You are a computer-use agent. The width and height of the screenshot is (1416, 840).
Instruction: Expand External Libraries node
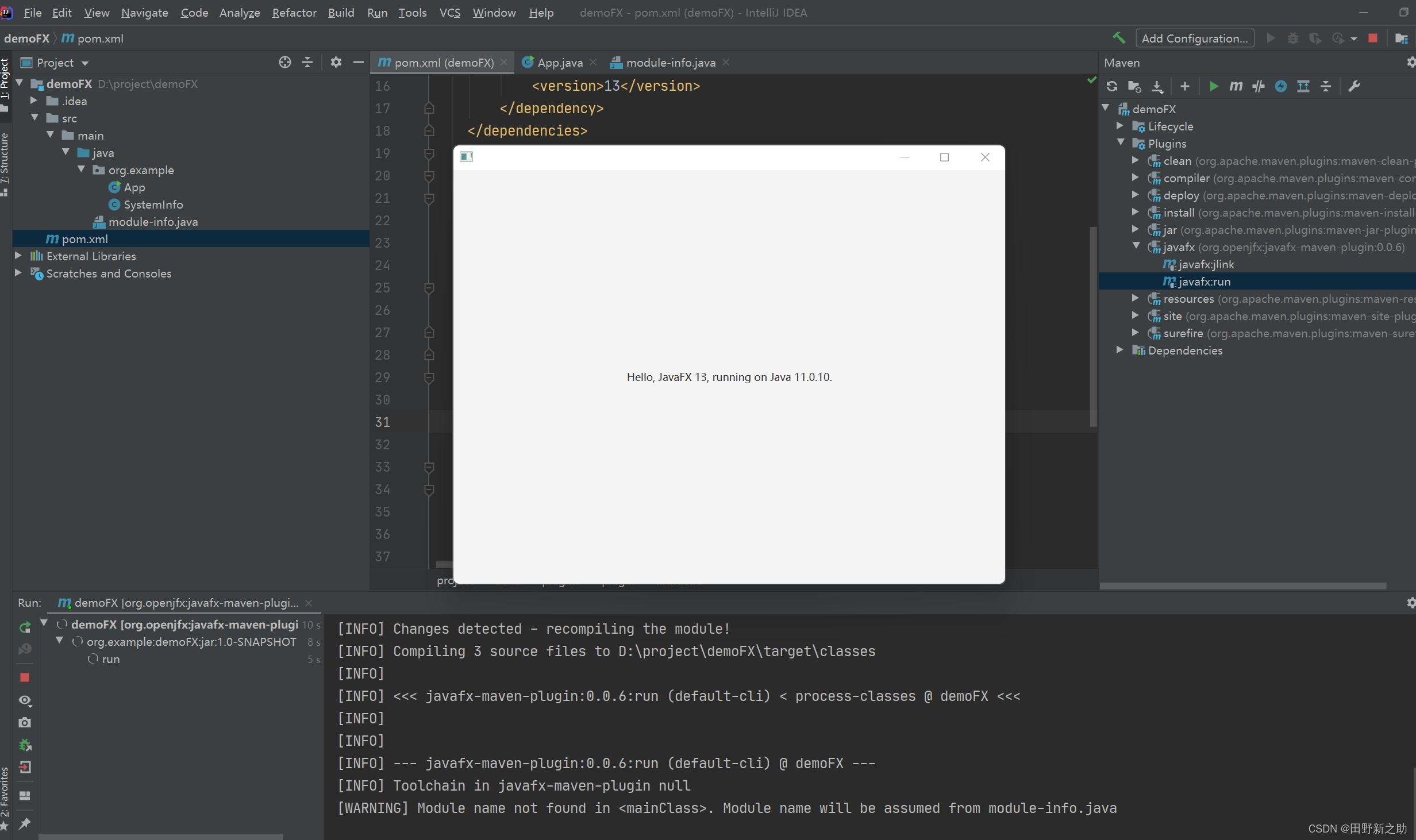click(18, 256)
